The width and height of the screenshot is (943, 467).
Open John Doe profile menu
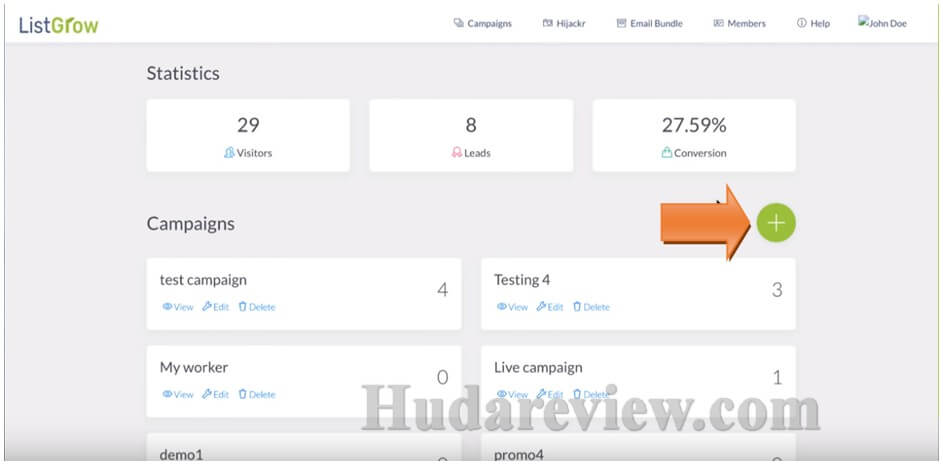point(882,23)
